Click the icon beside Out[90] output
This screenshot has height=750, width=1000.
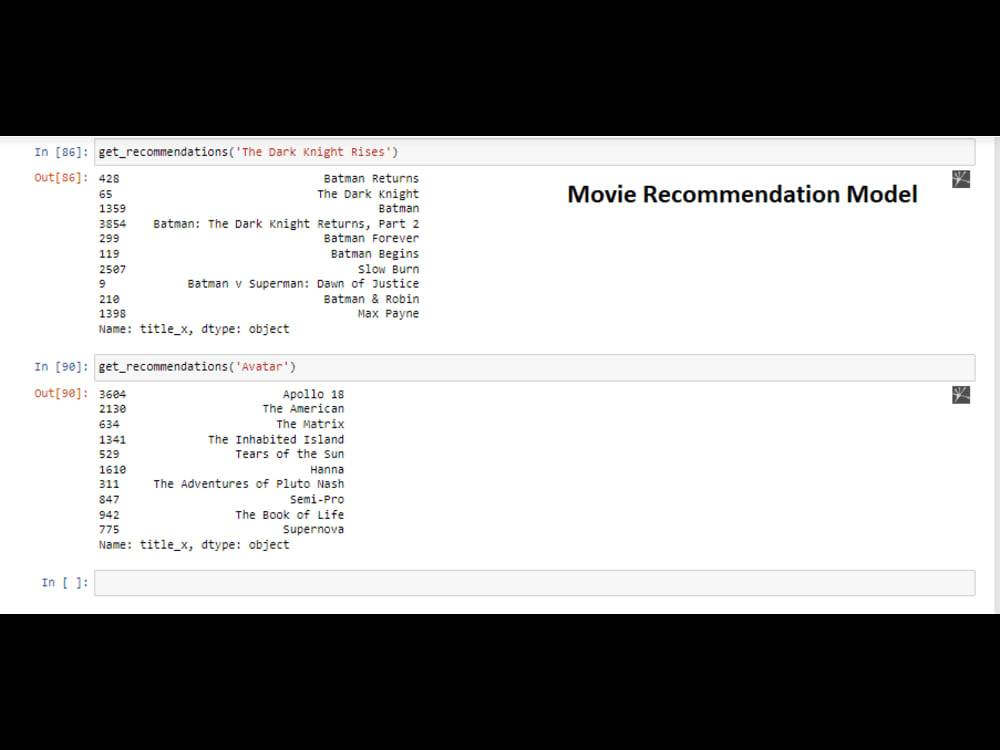(x=960, y=395)
